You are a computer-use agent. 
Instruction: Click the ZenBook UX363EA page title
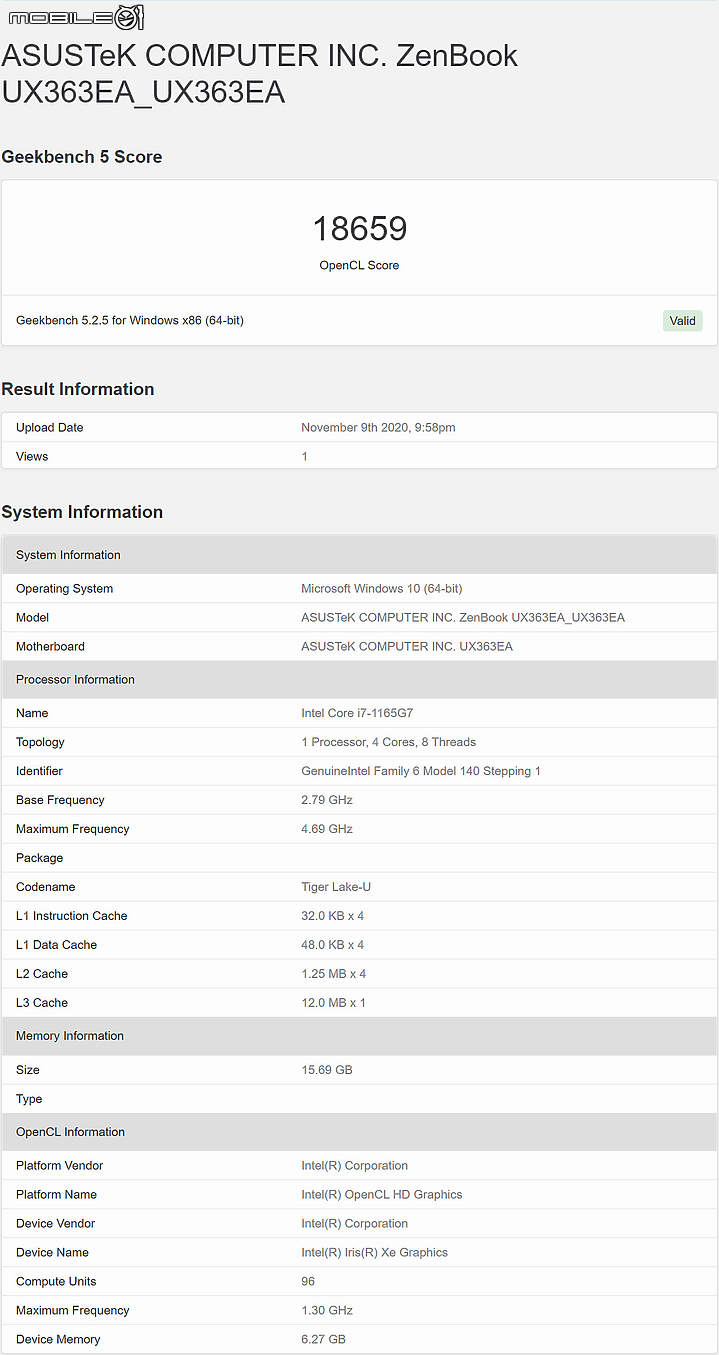(260, 73)
